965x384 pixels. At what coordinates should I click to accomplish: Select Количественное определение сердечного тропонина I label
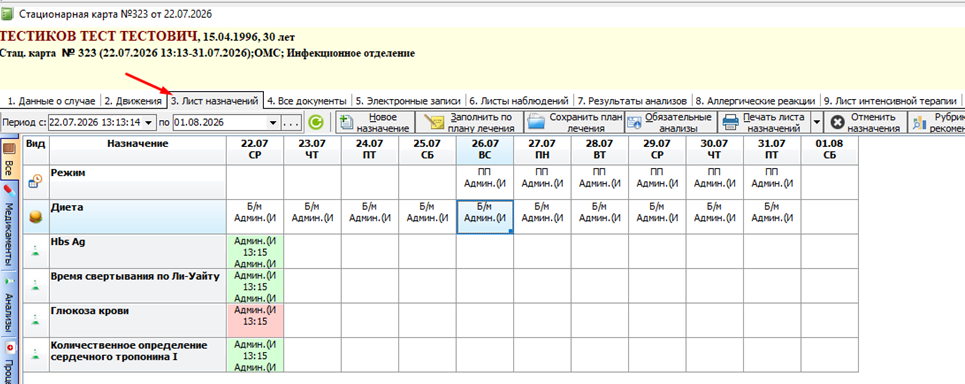point(138,354)
